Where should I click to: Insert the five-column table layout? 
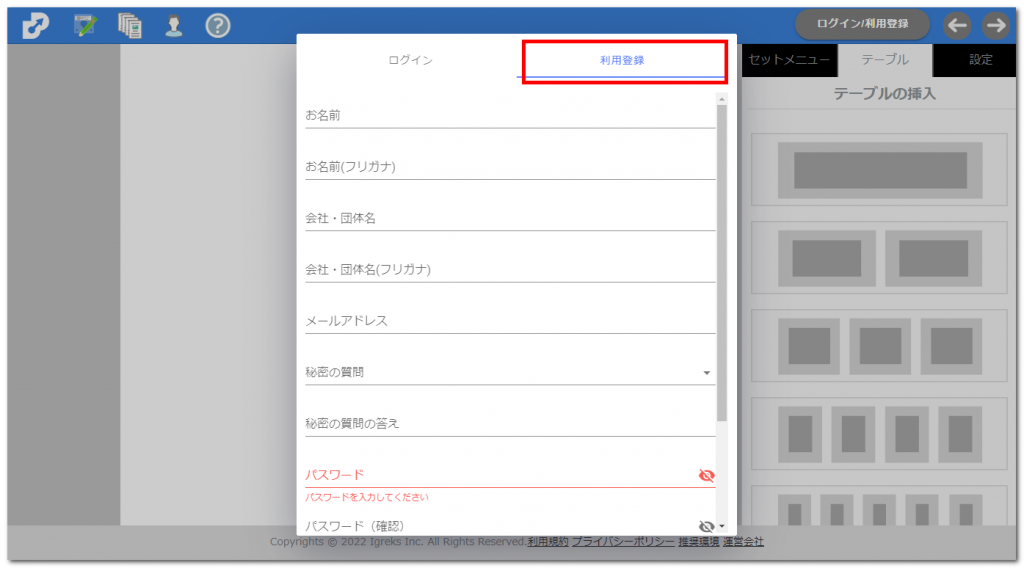880,506
